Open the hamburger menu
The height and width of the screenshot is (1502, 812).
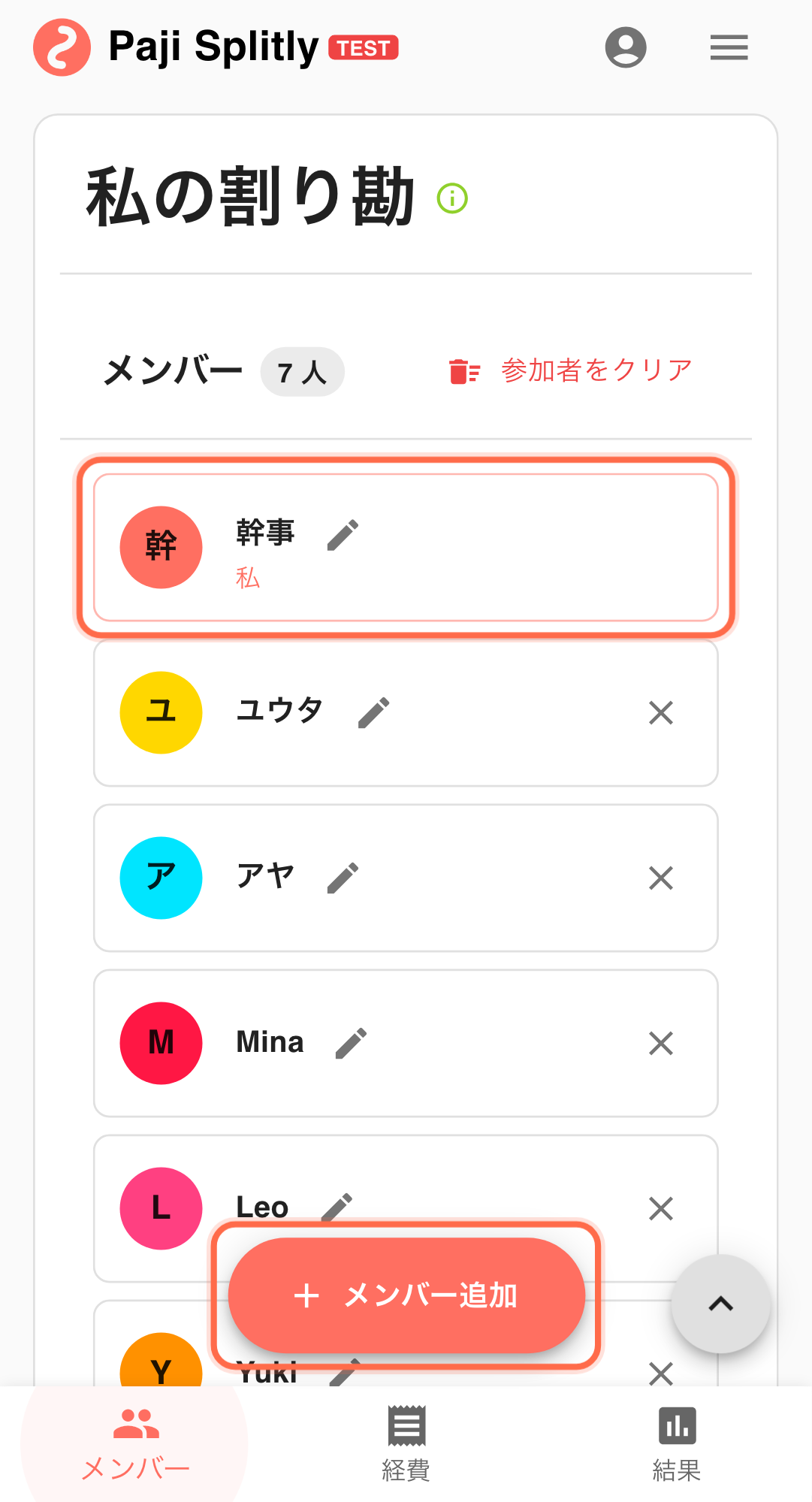pyautogui.click(x=729, y=47)
